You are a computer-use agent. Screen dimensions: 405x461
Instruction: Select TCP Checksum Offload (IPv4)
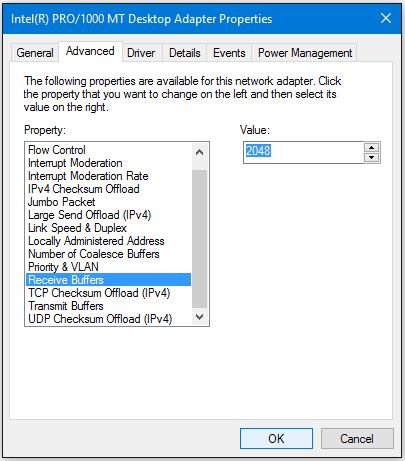click(x=108, y=293)
